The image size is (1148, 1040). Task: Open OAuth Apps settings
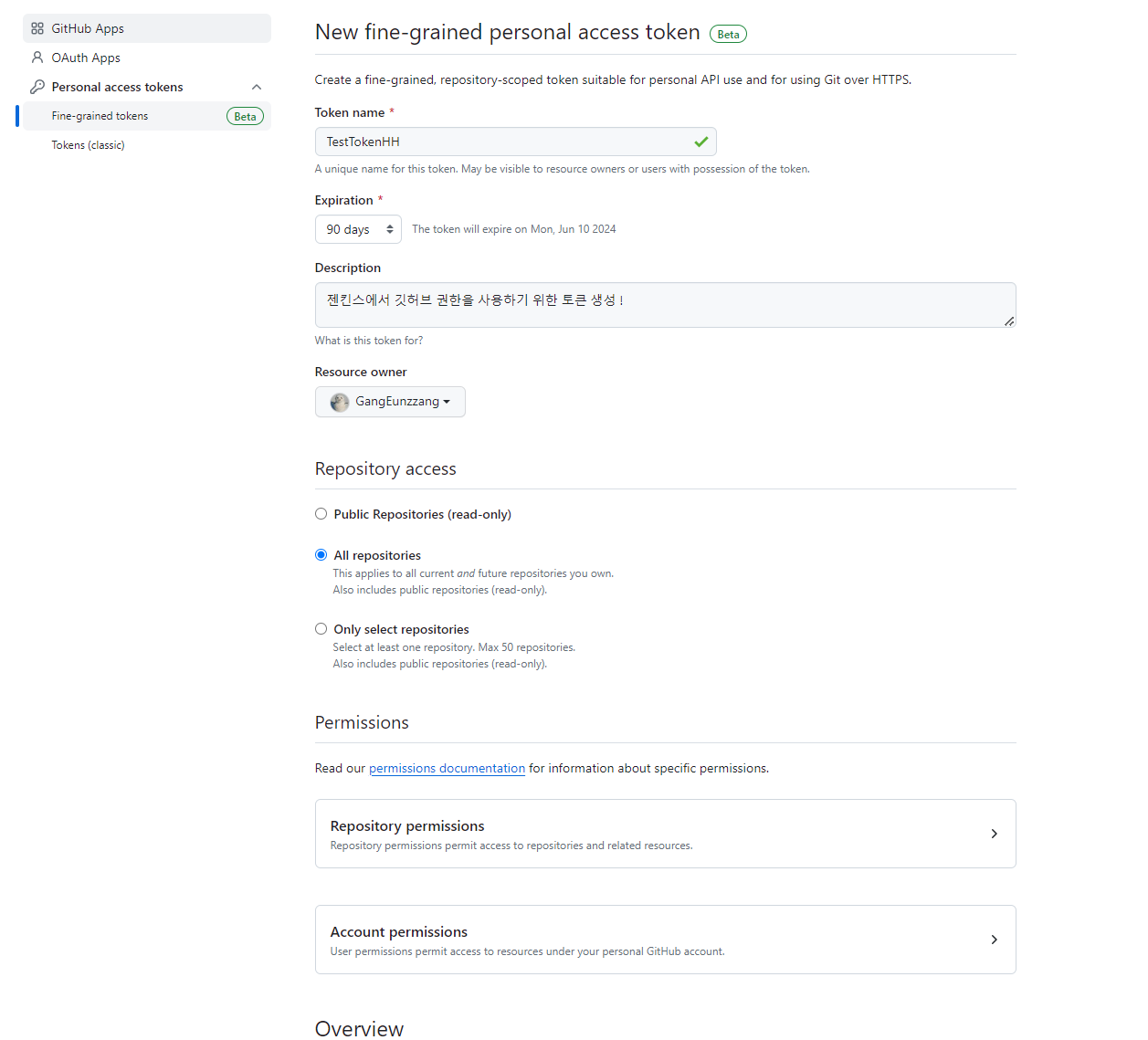(146, 58)
